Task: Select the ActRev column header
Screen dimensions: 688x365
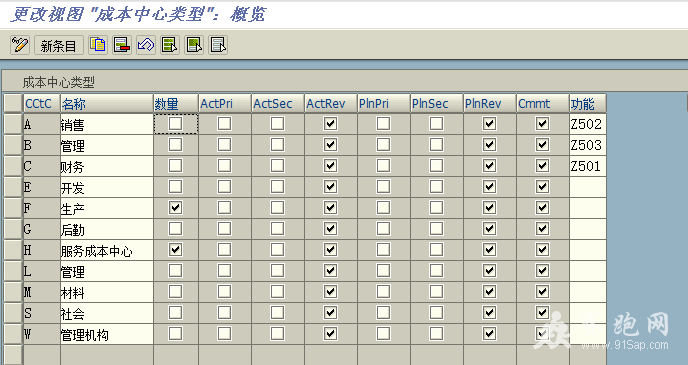Action: click(x=331, y=104)
